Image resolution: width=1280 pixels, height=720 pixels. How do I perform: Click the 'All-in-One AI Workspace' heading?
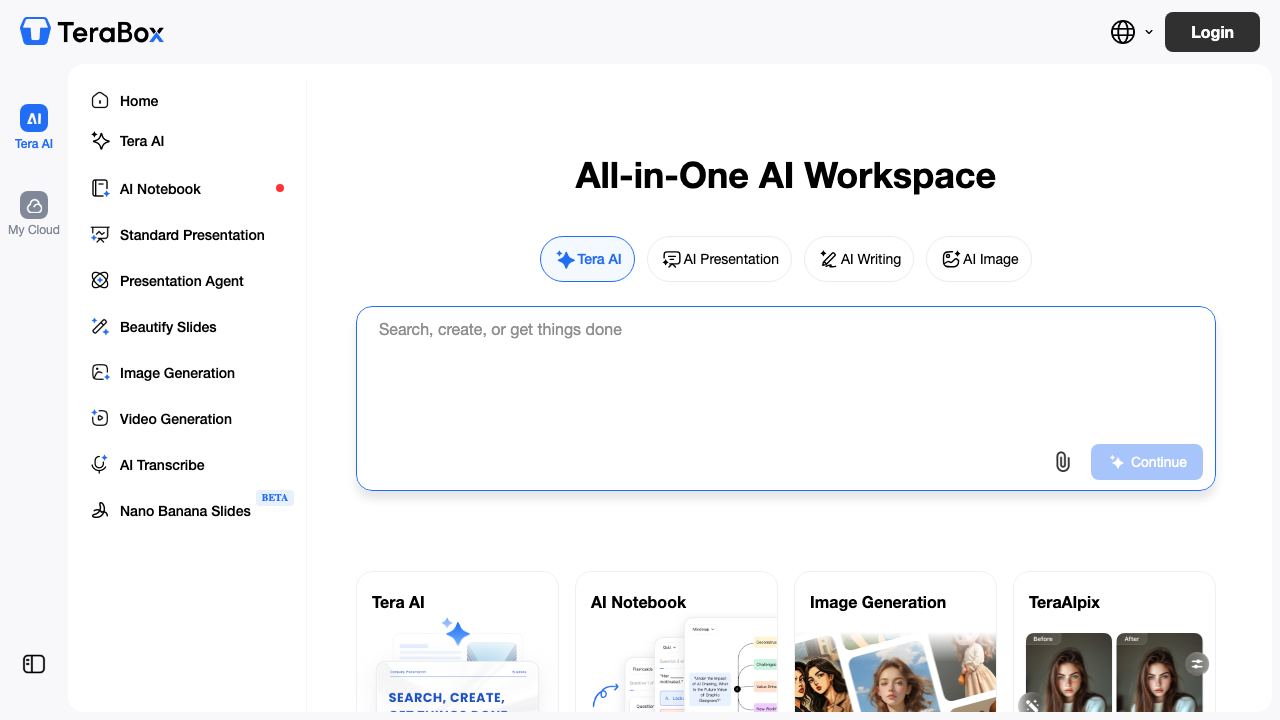[x=785, y=175]
